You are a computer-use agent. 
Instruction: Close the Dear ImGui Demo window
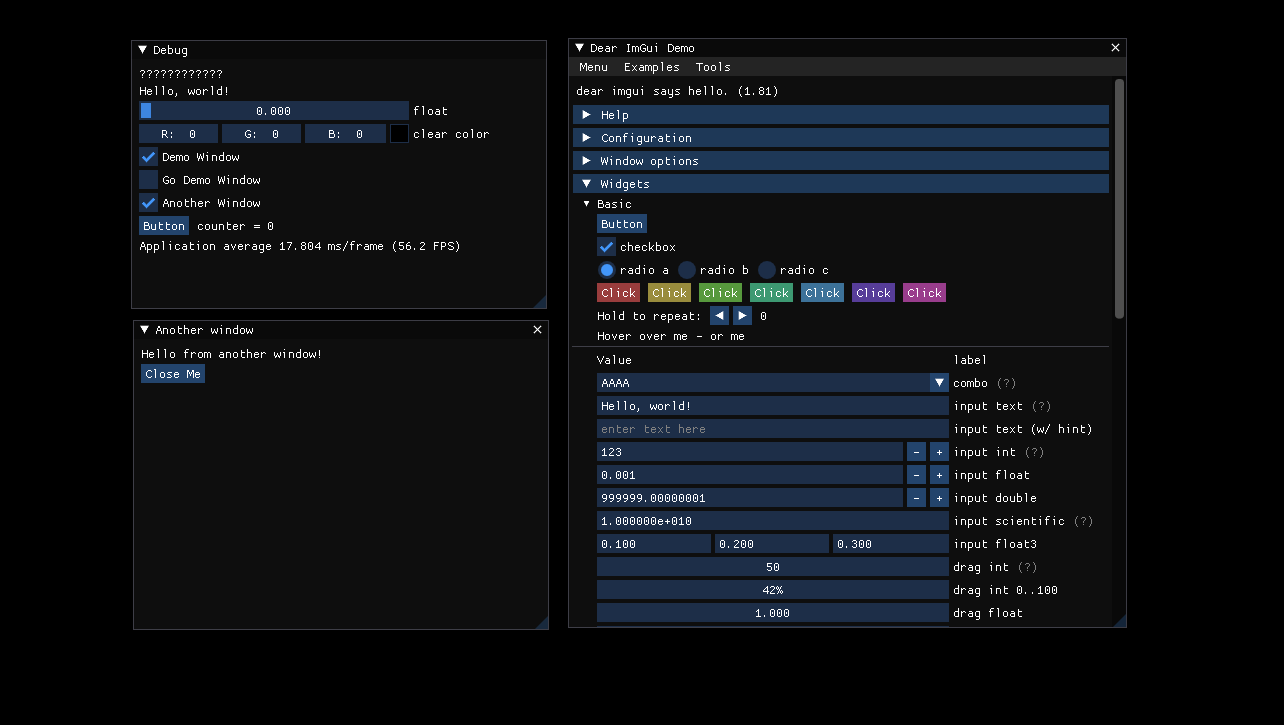point(1116,48)
